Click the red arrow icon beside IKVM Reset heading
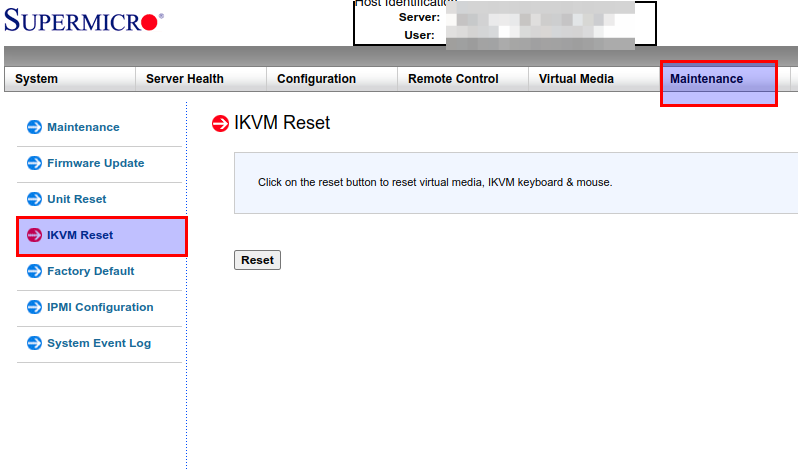 click(220, 123)
